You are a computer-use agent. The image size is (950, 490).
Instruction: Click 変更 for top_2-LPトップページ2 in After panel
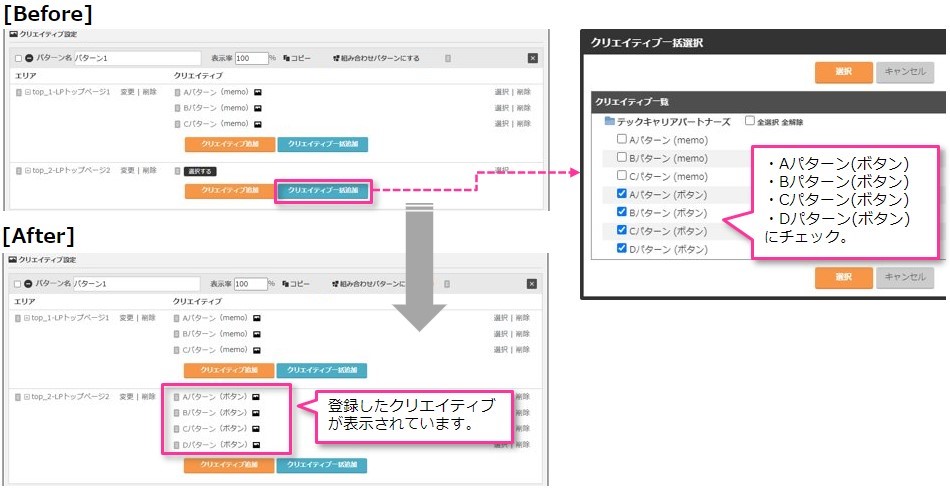click(126, 397)
